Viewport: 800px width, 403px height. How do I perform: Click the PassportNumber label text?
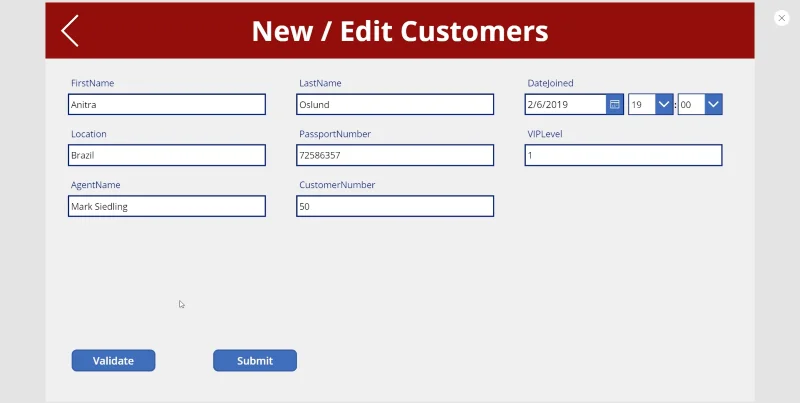[335, 134]
